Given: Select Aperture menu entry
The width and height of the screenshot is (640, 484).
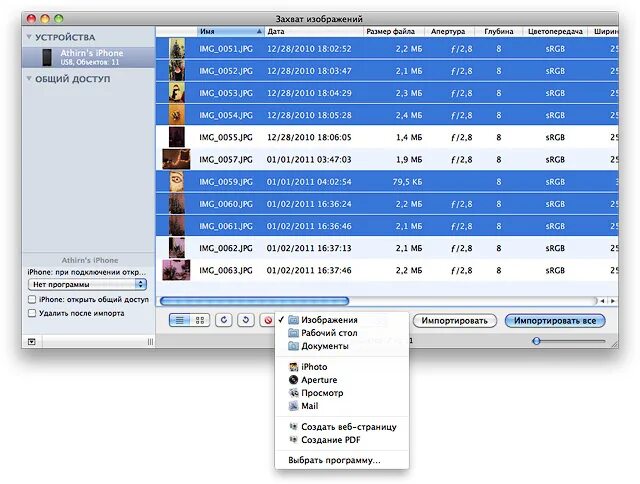Looking at the screenshot, I should (x=342, y=380).
